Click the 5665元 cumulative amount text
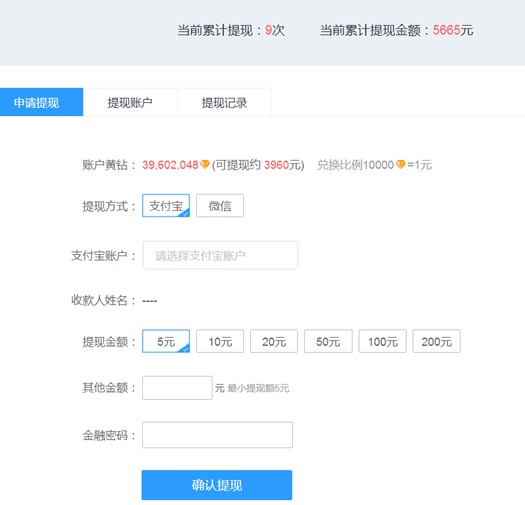525x505 pixels. pyautogui.click(x=453, y=30)
